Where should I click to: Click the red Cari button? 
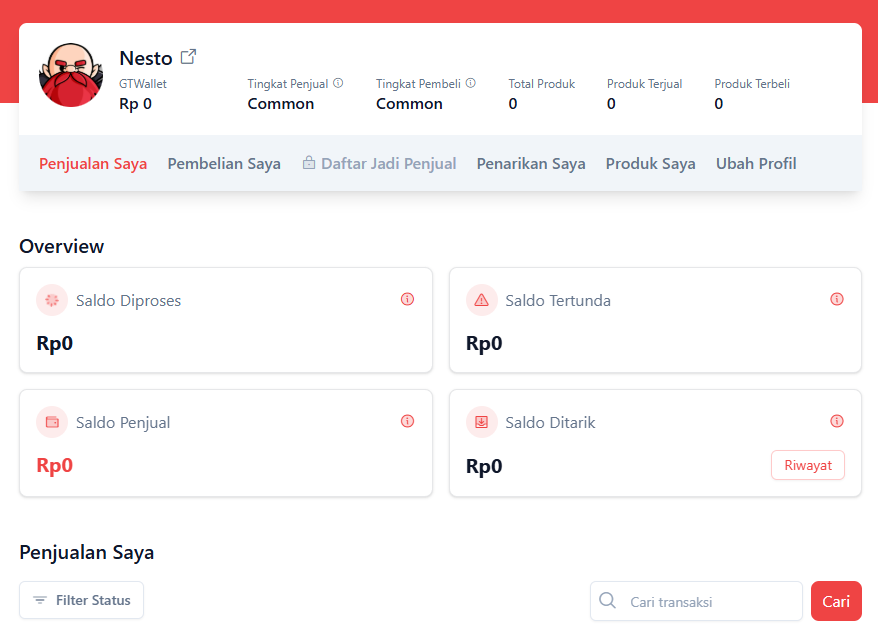(836, 601)
